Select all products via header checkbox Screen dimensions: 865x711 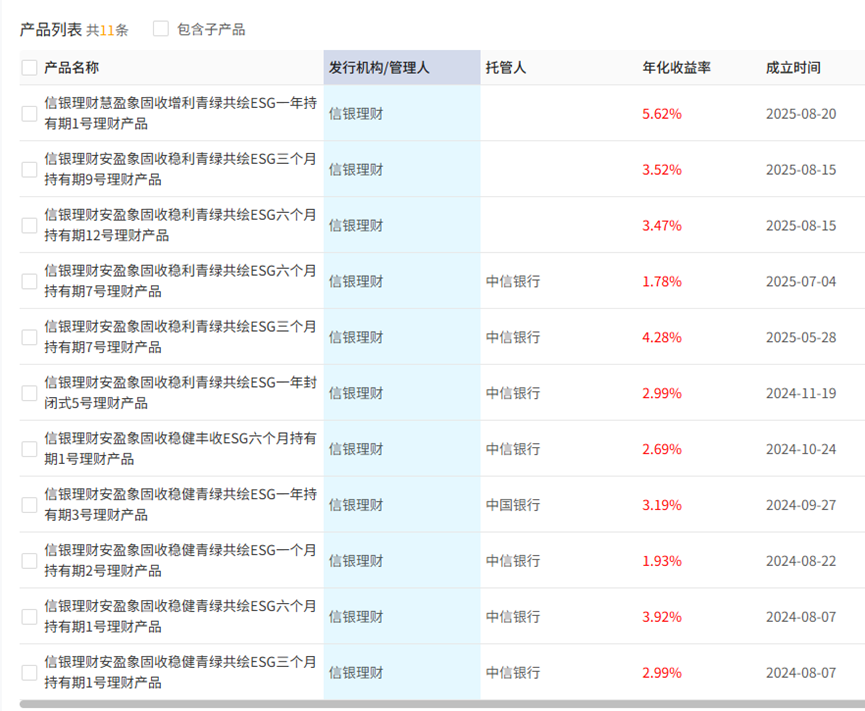click(28, 65)
